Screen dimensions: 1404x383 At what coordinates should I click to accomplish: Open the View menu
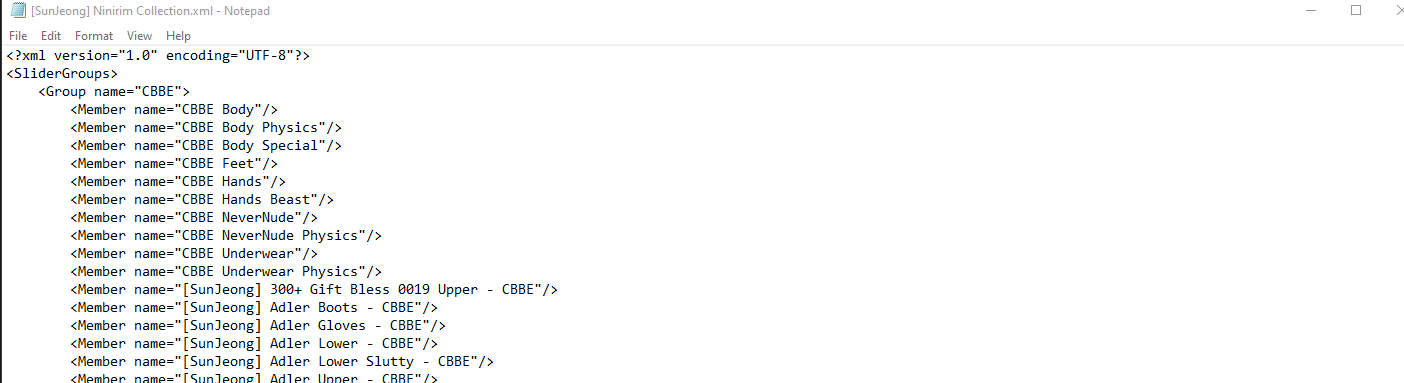pyautogui.click(x=139, y=36)
